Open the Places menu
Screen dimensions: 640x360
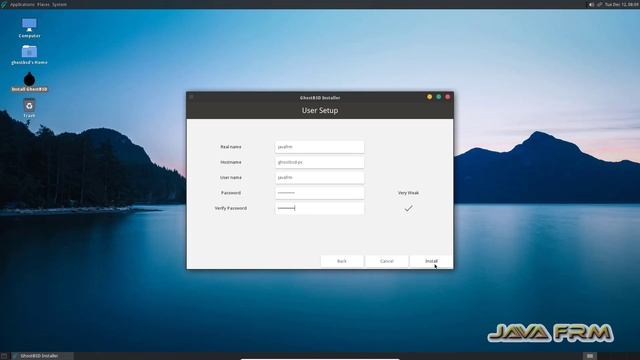pos(43,4)
